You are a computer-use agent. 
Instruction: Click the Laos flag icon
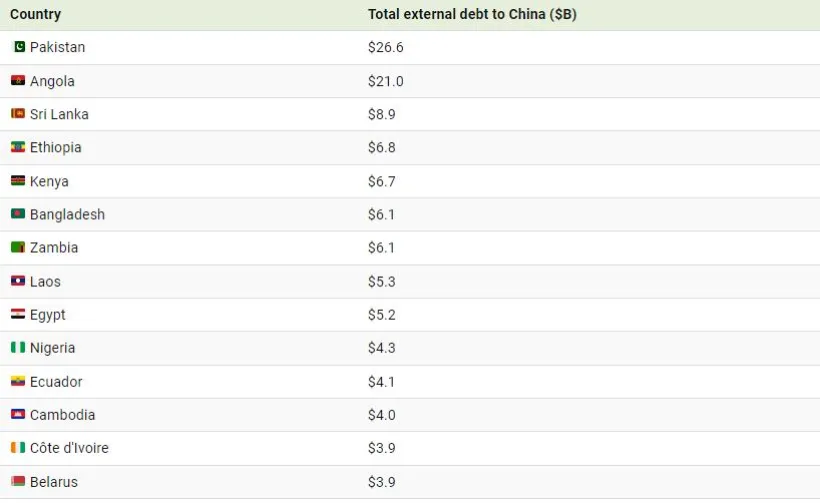pos(18,281)
